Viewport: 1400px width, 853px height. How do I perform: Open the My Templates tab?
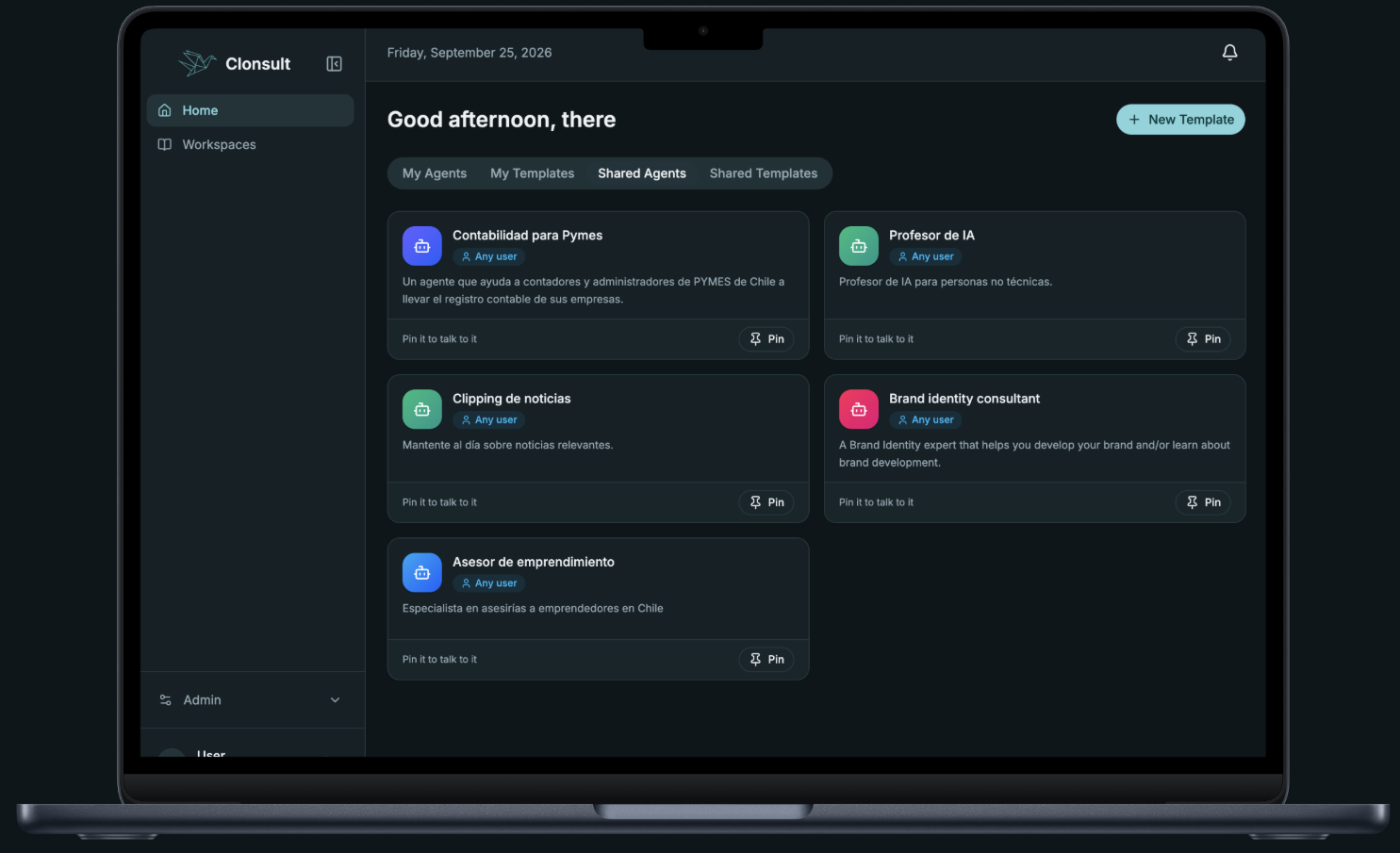click(532, 173)
